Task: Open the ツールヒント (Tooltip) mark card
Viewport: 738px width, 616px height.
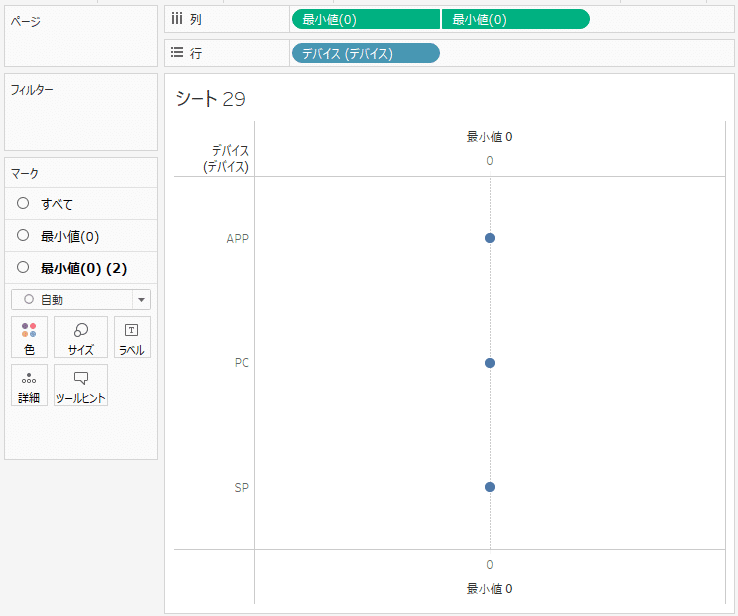Action: click(x=80, y=385)
